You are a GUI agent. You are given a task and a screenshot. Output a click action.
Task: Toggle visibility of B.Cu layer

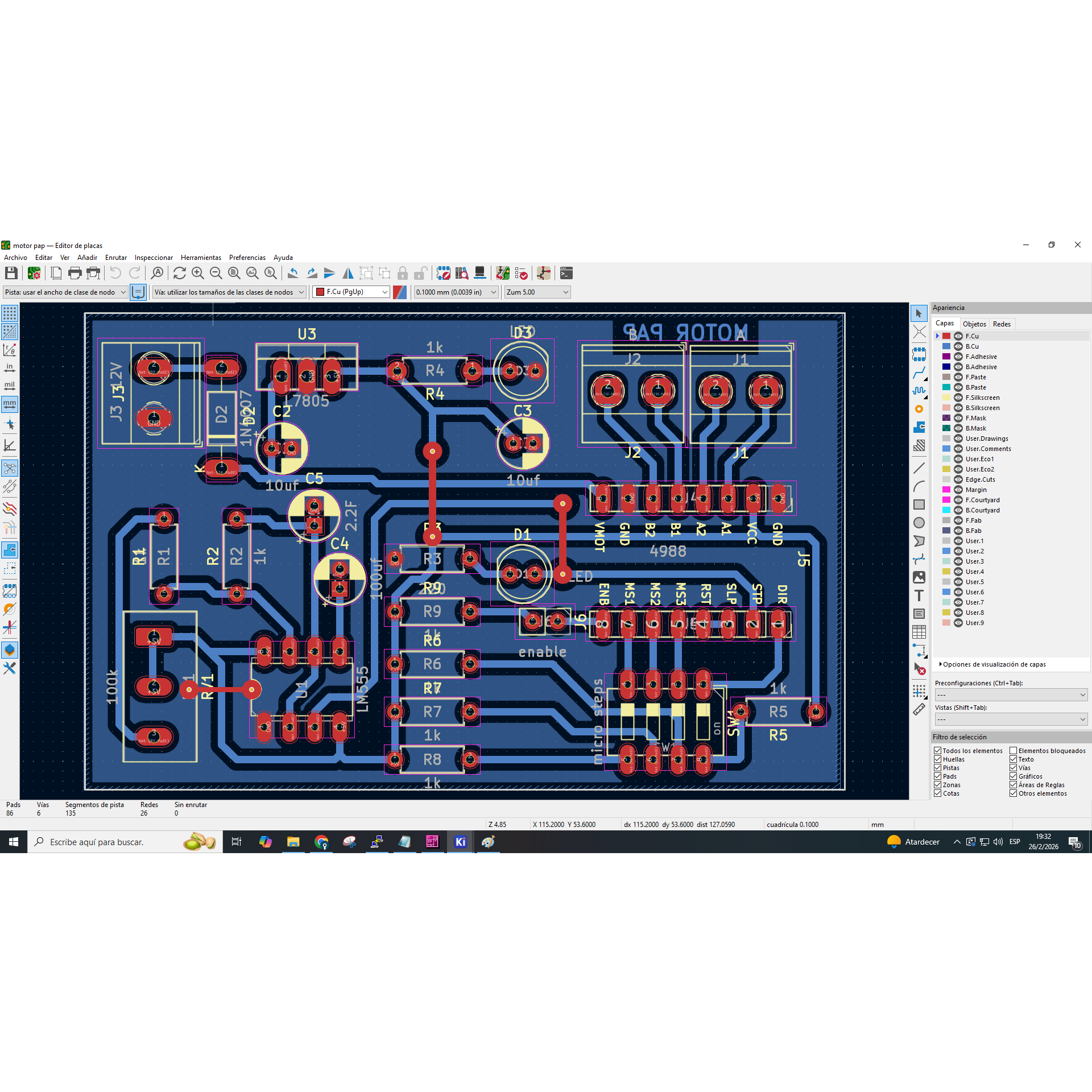[958, 346]
